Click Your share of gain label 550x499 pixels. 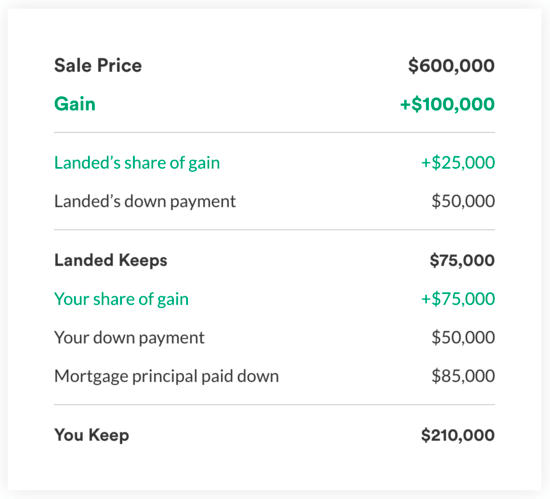(x=121, y=299)
